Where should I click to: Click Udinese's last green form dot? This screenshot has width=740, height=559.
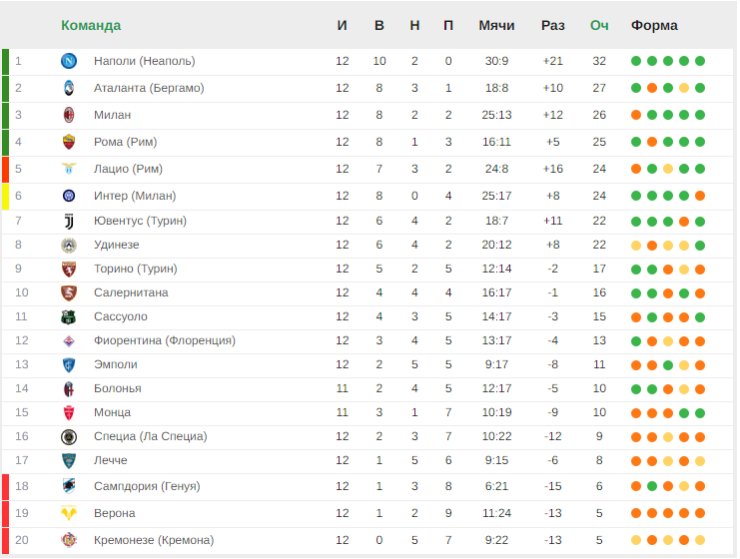tap(700, 245)
